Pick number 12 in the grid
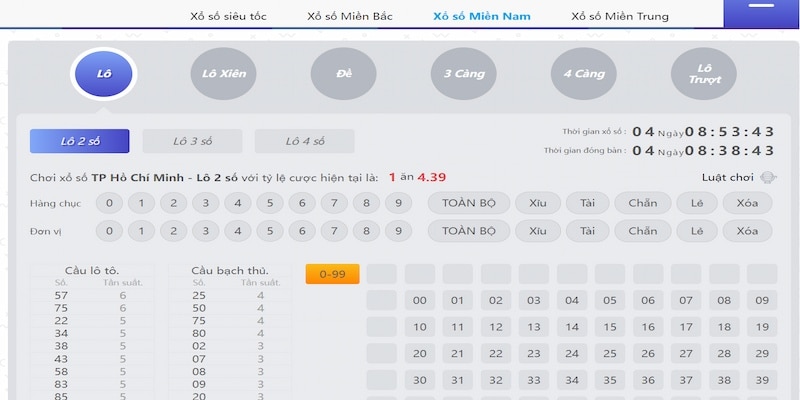800x400 pixels. (496, 327)
